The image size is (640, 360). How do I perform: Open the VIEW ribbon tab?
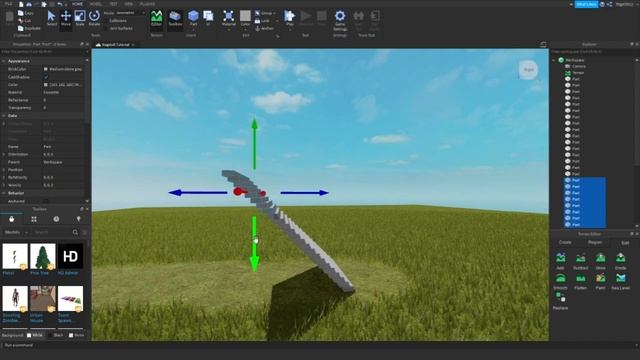coord(129,4)
